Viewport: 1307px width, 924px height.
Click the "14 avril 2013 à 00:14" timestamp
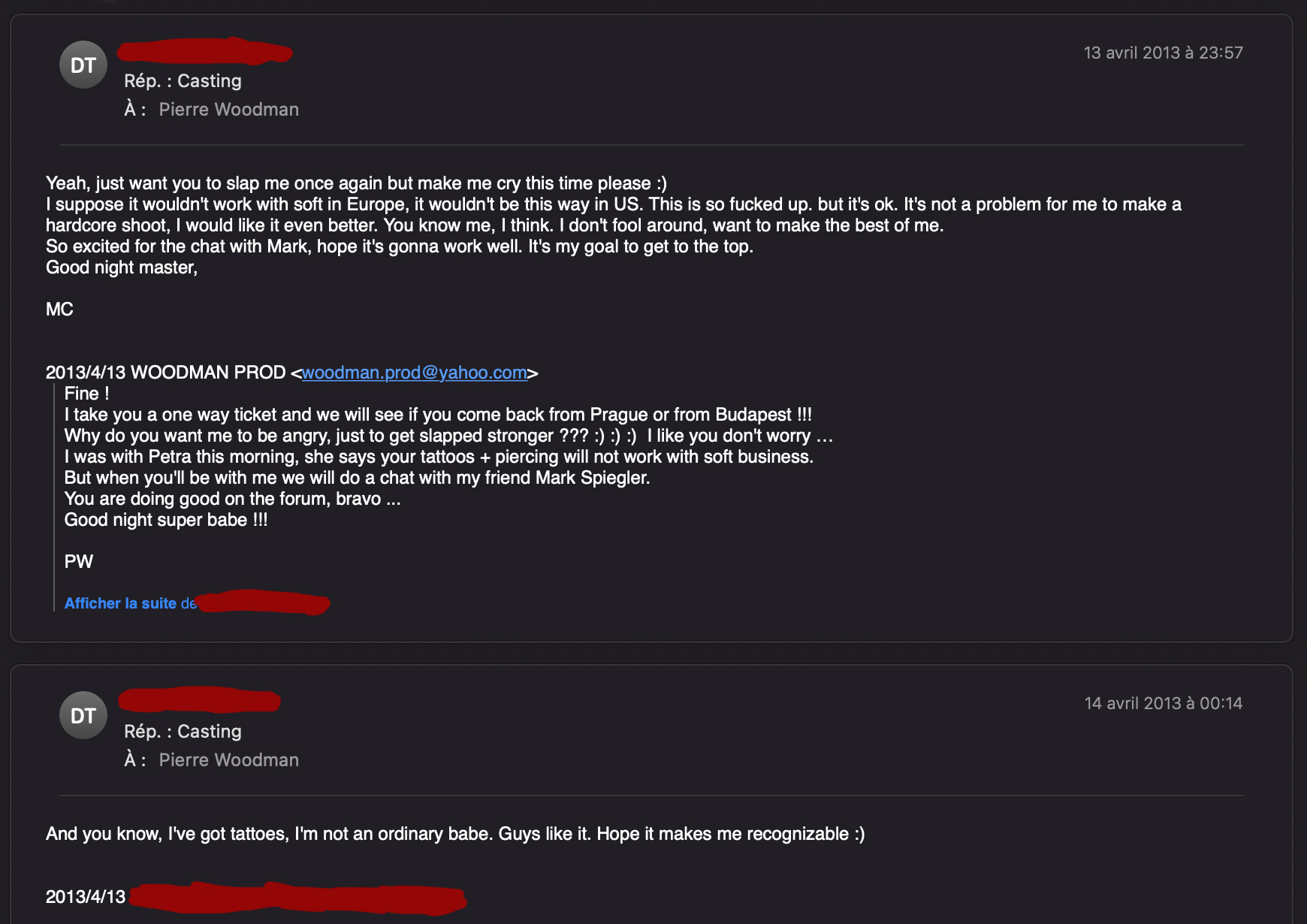(1163, 704)
